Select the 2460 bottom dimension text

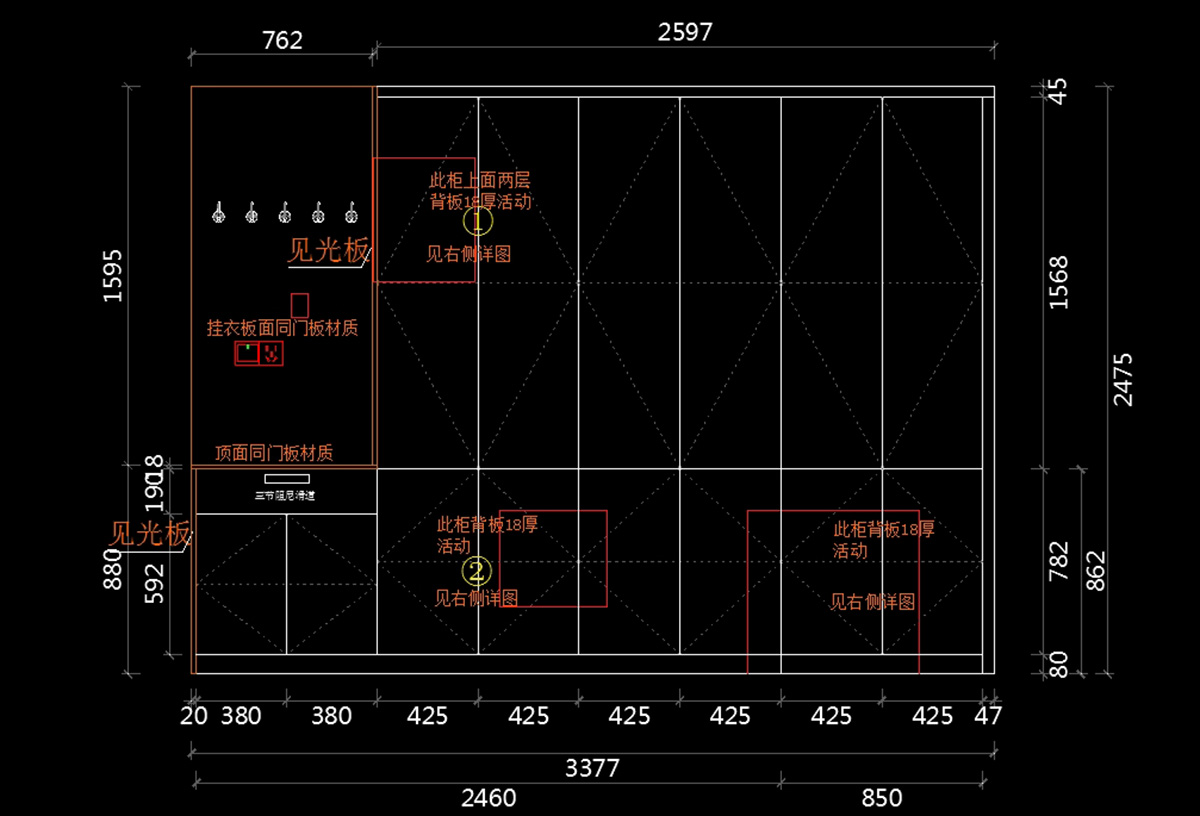488,798
